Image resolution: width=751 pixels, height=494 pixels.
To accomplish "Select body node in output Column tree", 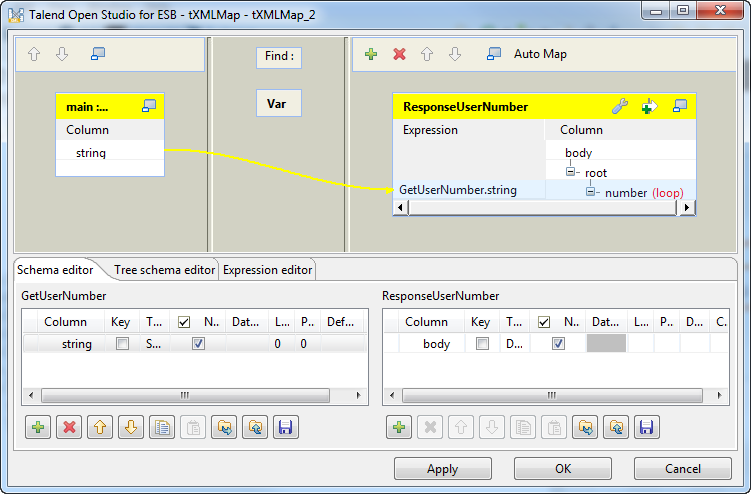I will tap(579, 153).
